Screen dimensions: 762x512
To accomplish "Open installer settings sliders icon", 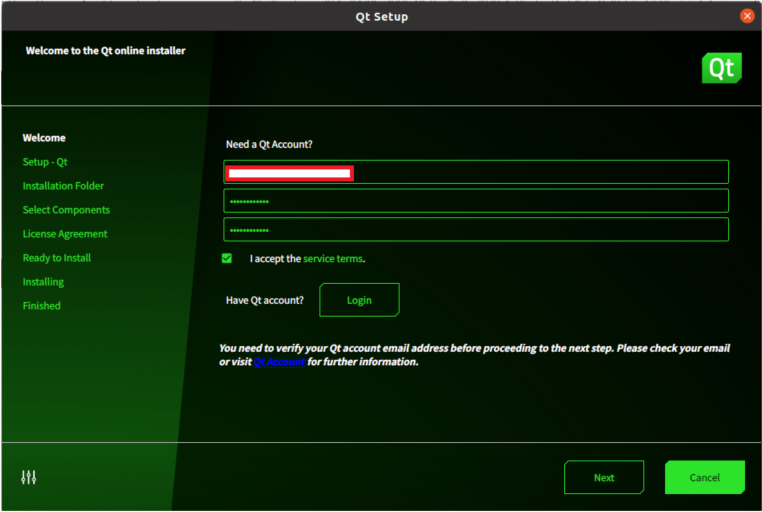I will pyautogui.click(x=29, y=477).
